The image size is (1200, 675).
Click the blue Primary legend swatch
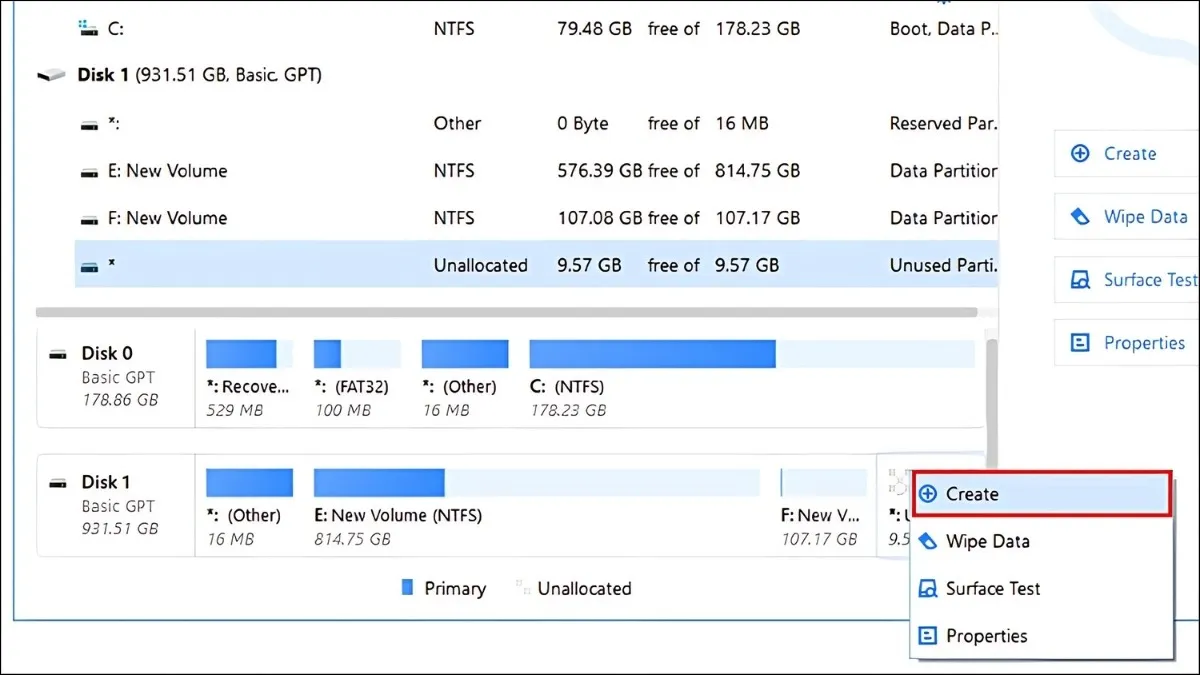click(407, 588)
